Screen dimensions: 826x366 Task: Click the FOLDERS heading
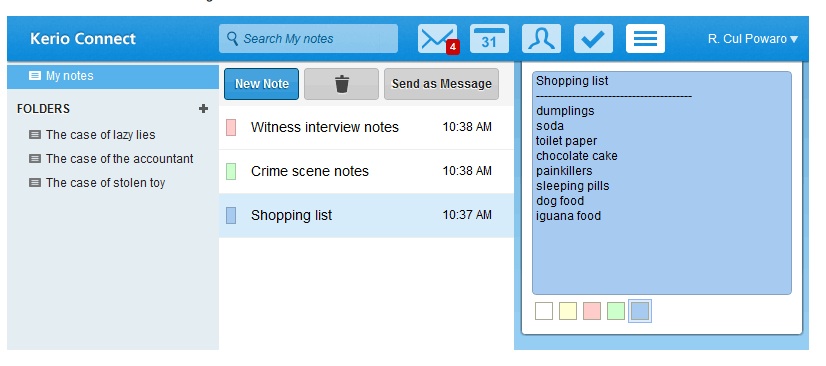[x=43, y=109]
